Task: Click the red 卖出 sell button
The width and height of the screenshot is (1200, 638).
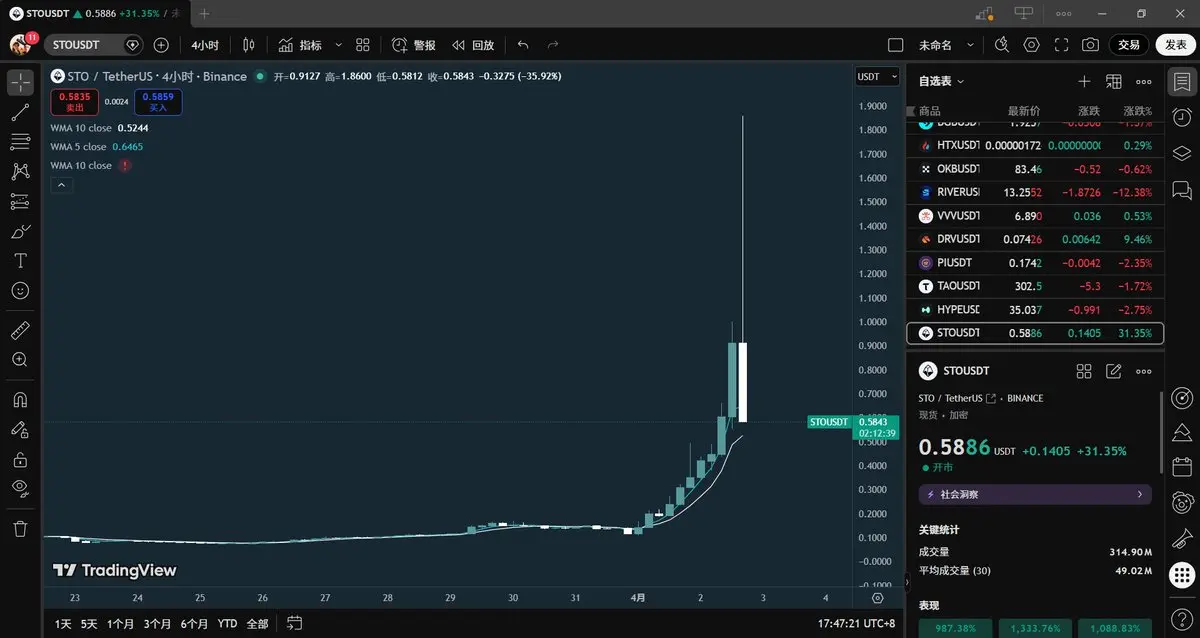Action: coord(77,101)
